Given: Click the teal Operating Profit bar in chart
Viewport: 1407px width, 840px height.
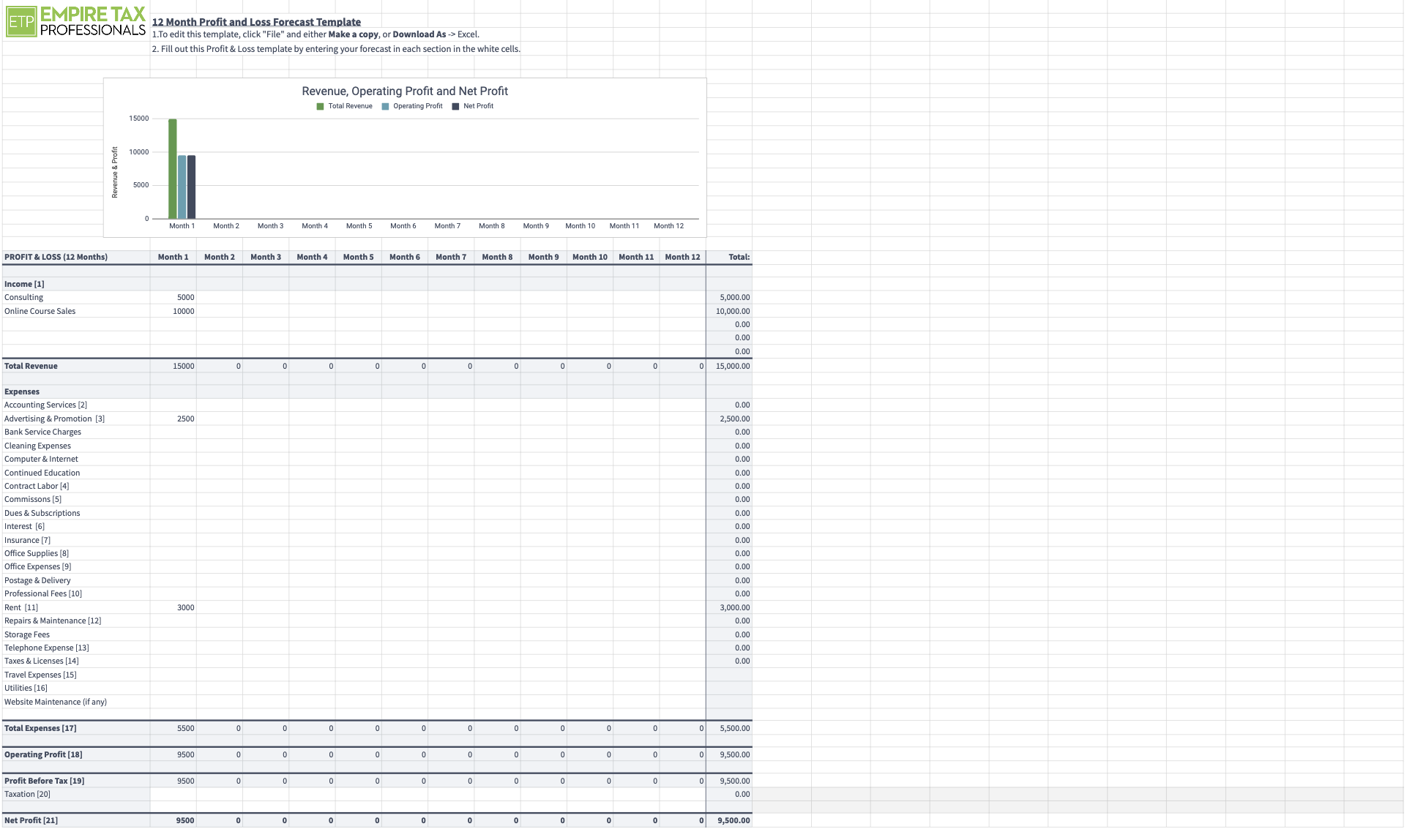Looking at the screenshot, I should coord(181,185).
